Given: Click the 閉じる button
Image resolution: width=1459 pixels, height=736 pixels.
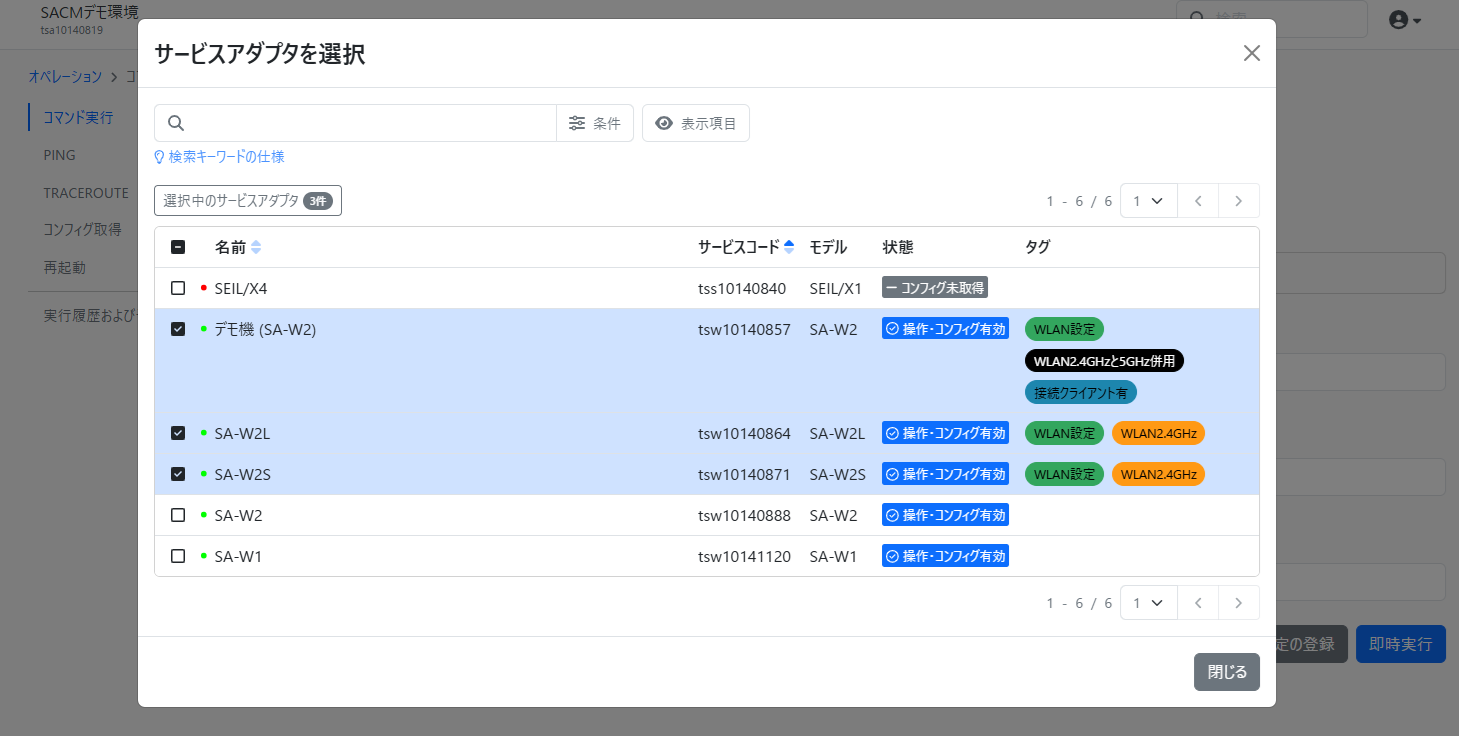Looking at the screenshot, I should [1226, 672].
